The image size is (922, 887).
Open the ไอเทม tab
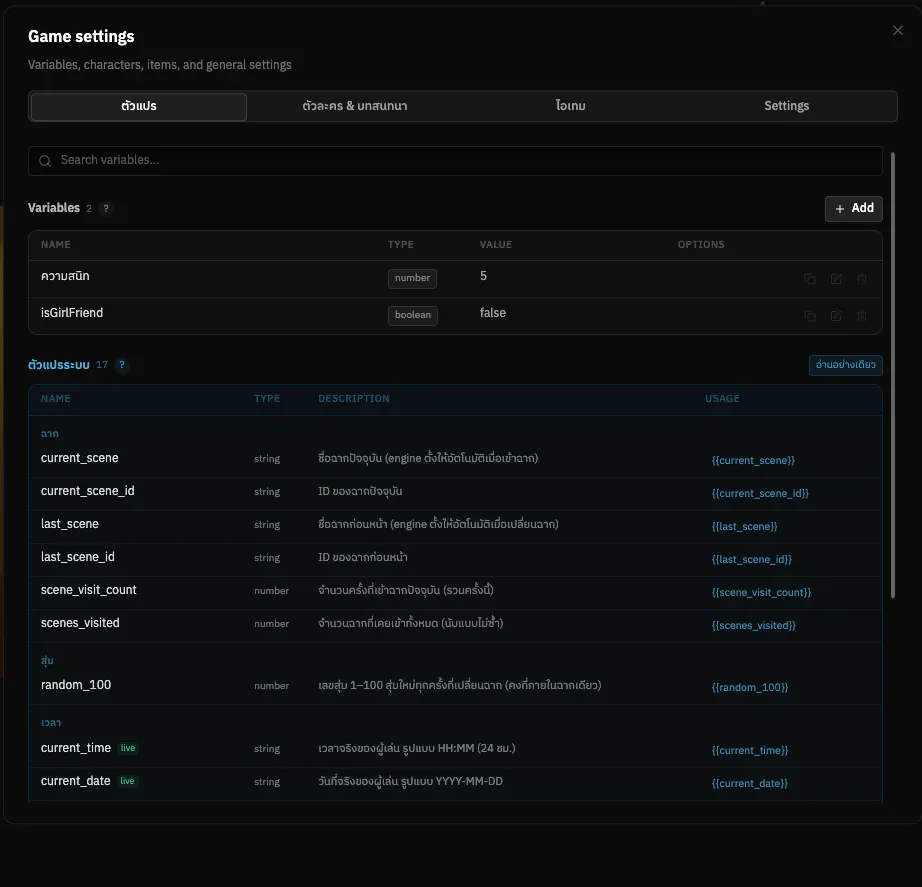pos(570,106)
